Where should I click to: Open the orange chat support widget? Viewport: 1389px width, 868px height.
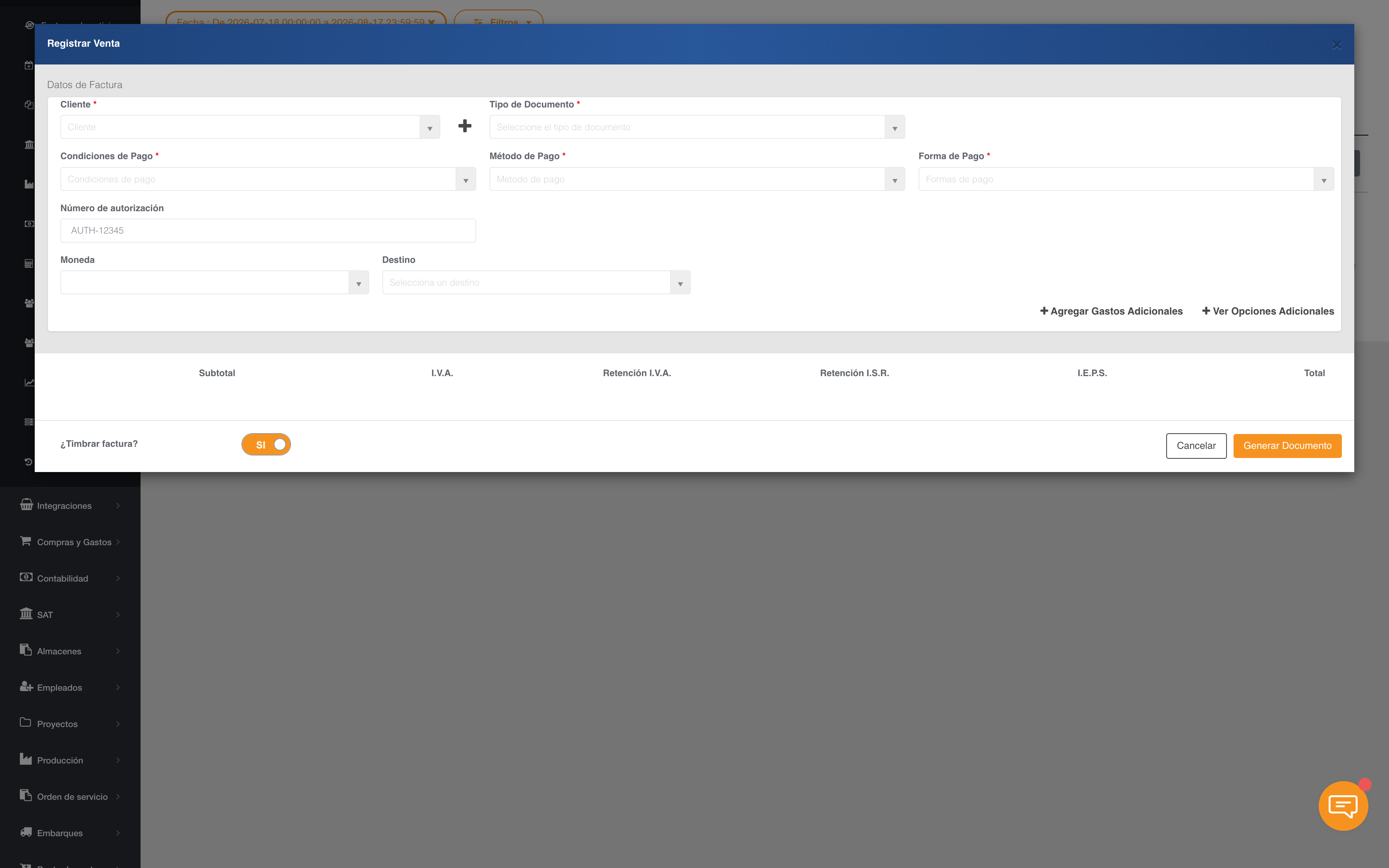click(x=1343, y=806)
